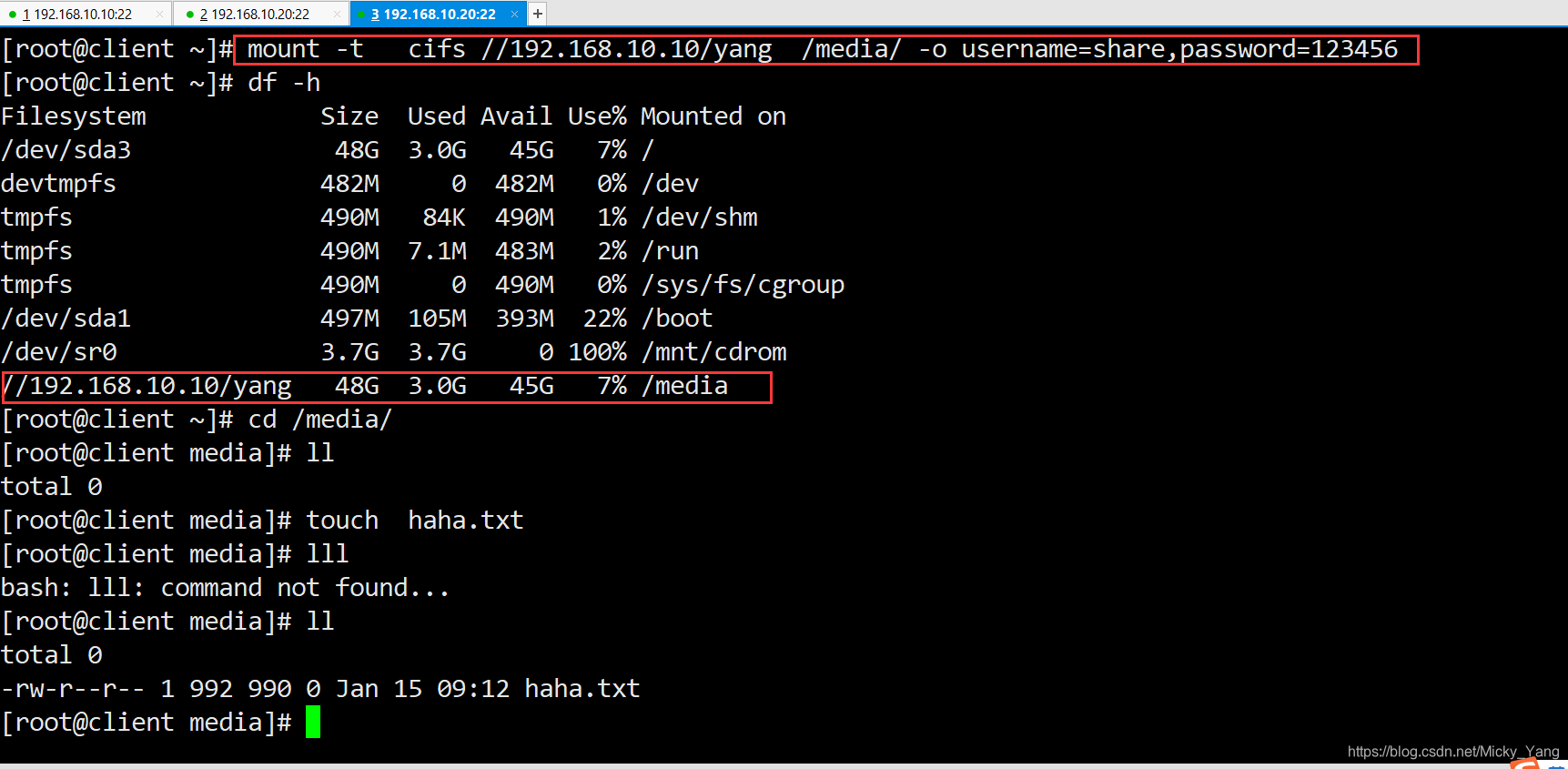Click the '/boot' mount point
Viewport: 1568px width, 769px height.
coord(678,319)
